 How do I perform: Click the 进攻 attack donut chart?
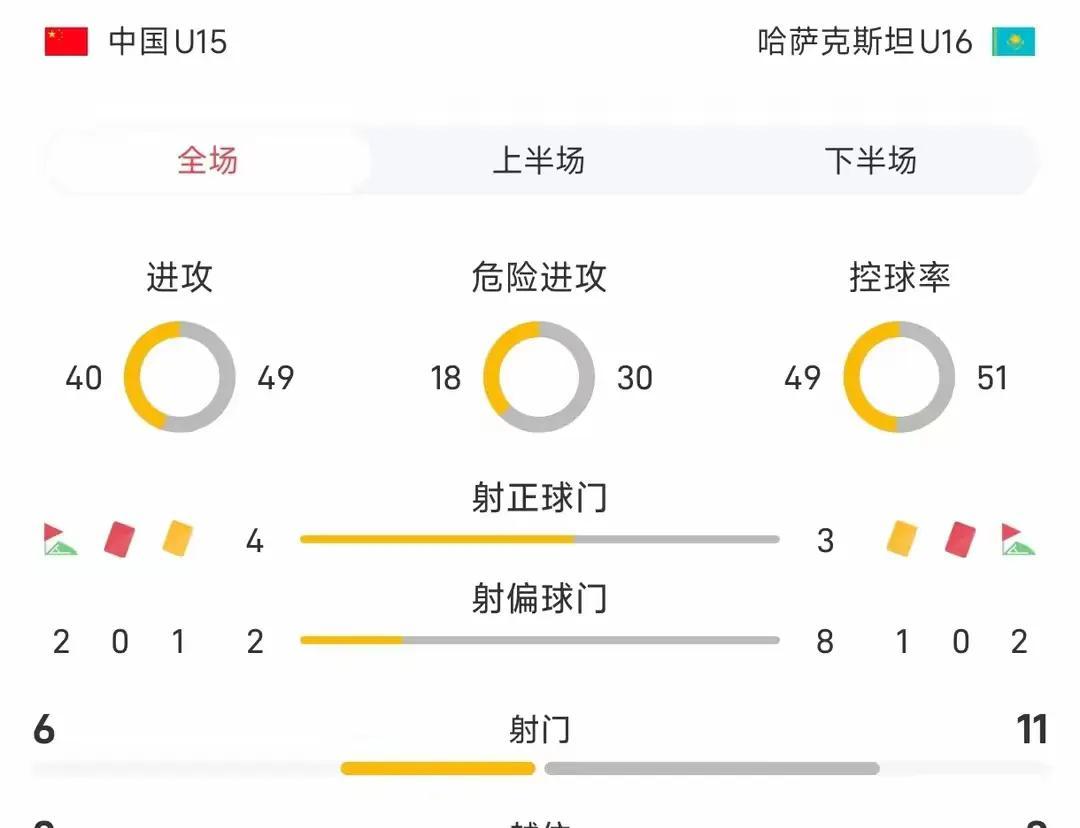pyautogui.click(x=179, y=377)
